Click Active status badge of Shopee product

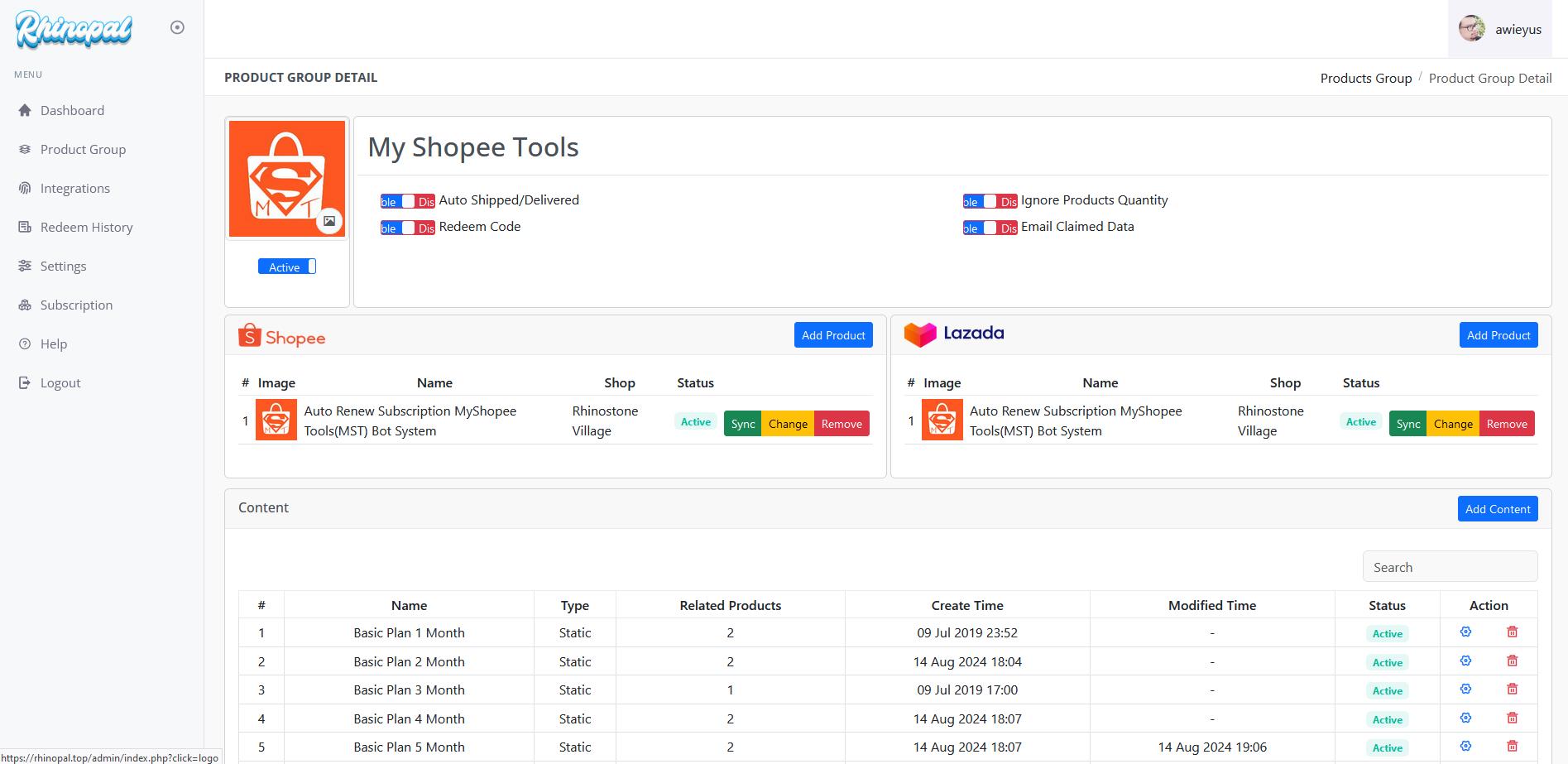(696, 421)
